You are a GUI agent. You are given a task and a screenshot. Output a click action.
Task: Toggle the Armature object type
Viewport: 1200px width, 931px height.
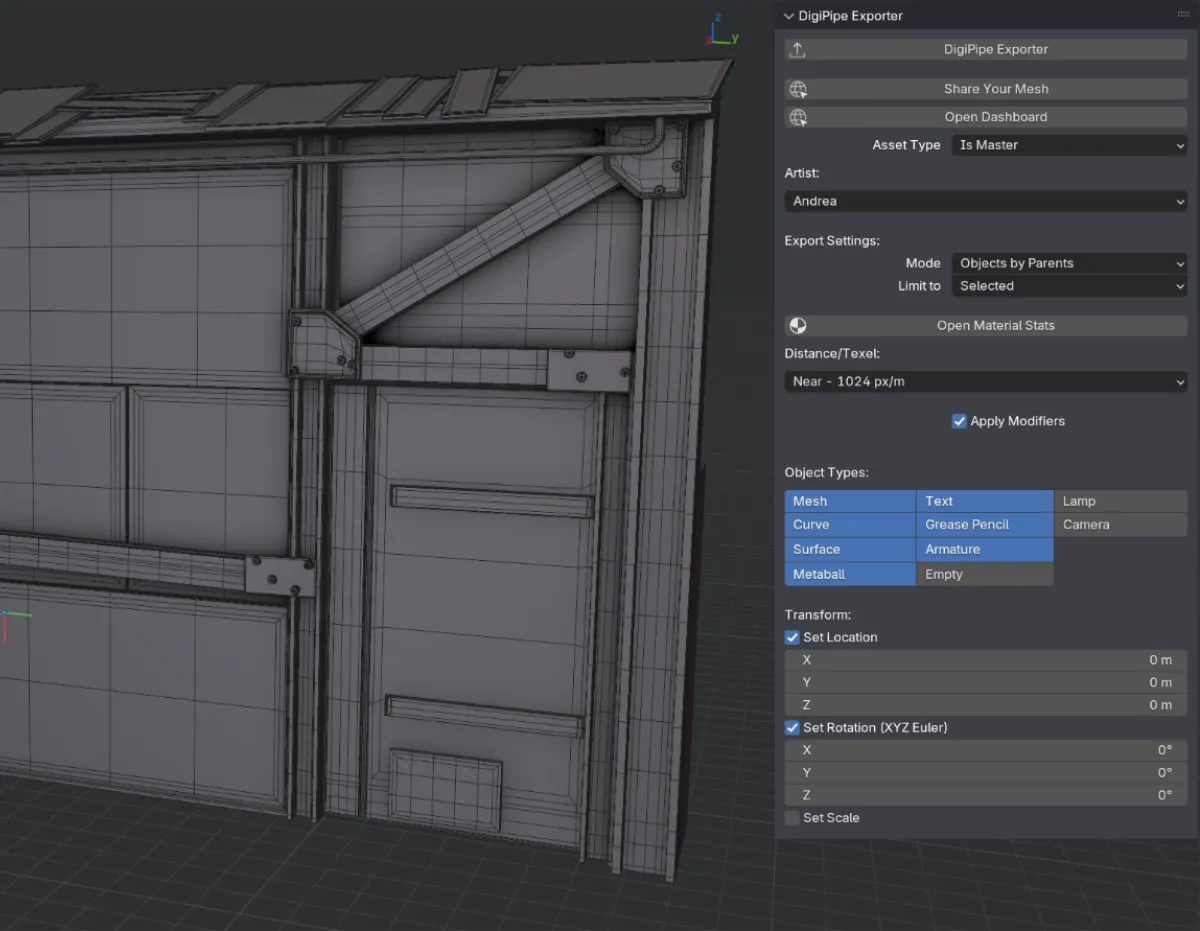pos(985,549)
